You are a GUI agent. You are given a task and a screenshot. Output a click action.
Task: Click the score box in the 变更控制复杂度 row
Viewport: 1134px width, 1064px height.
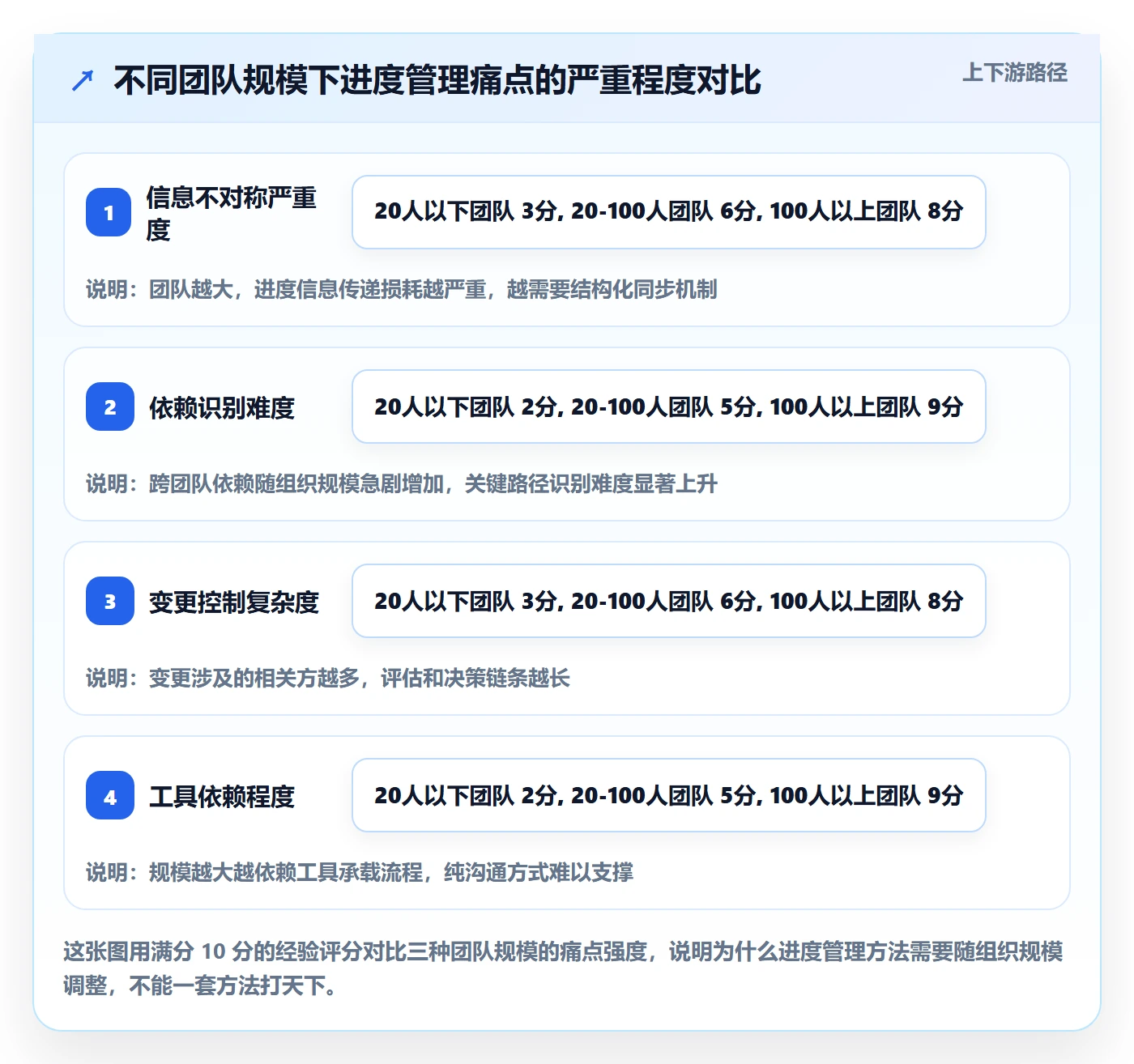(669, 601)
